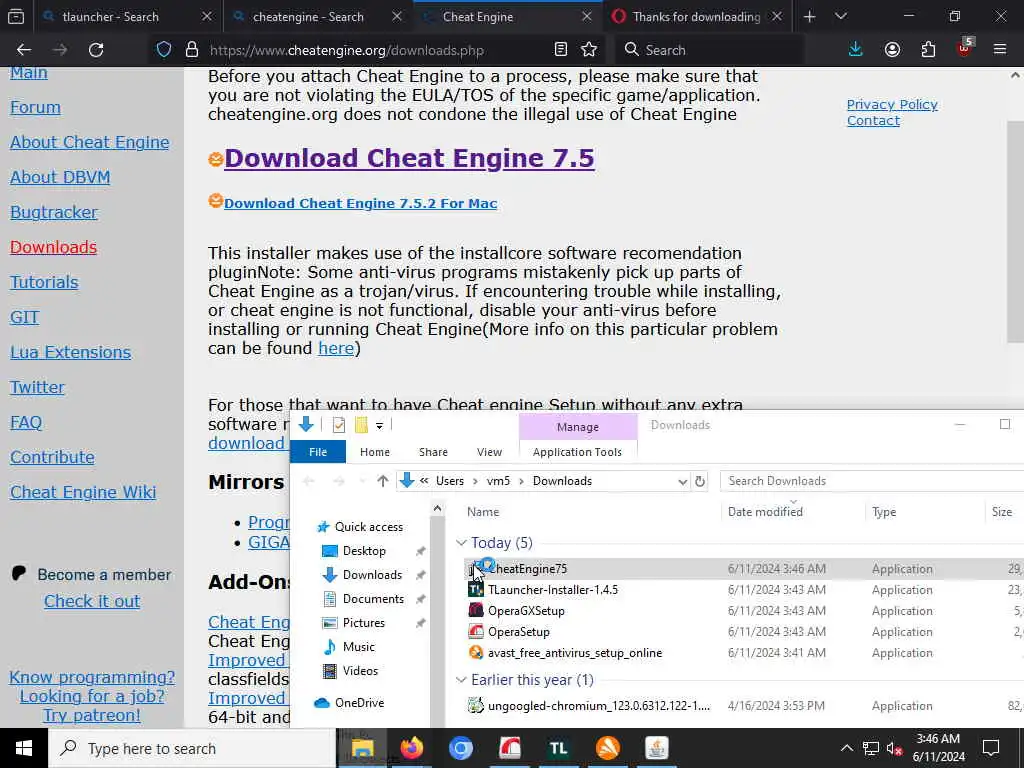Click Explorer new folder quick access icon
This screenshot has height=768, width=1024.
361,425
